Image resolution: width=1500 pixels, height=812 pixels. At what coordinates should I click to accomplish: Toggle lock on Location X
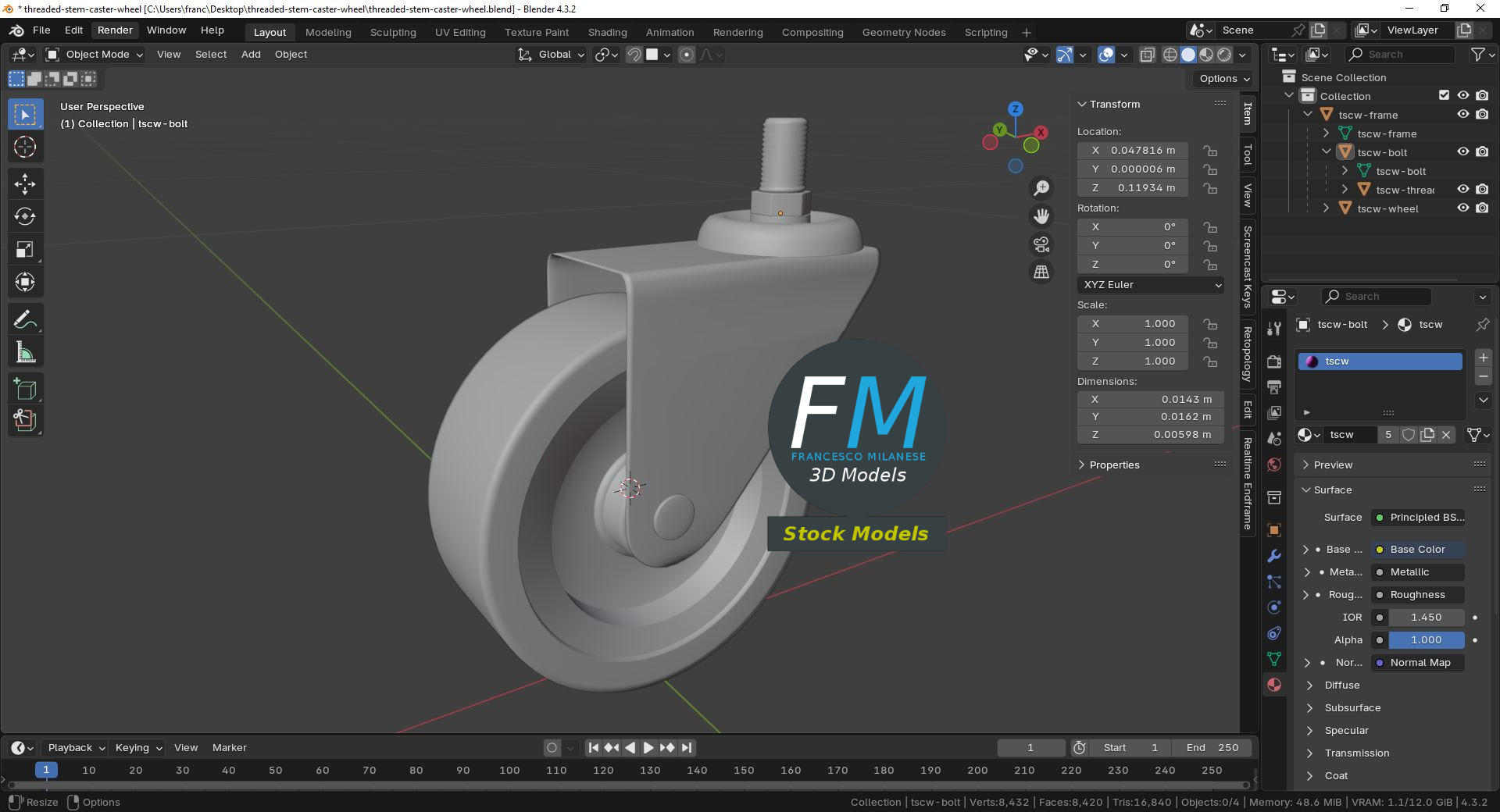click(1210, 151)
